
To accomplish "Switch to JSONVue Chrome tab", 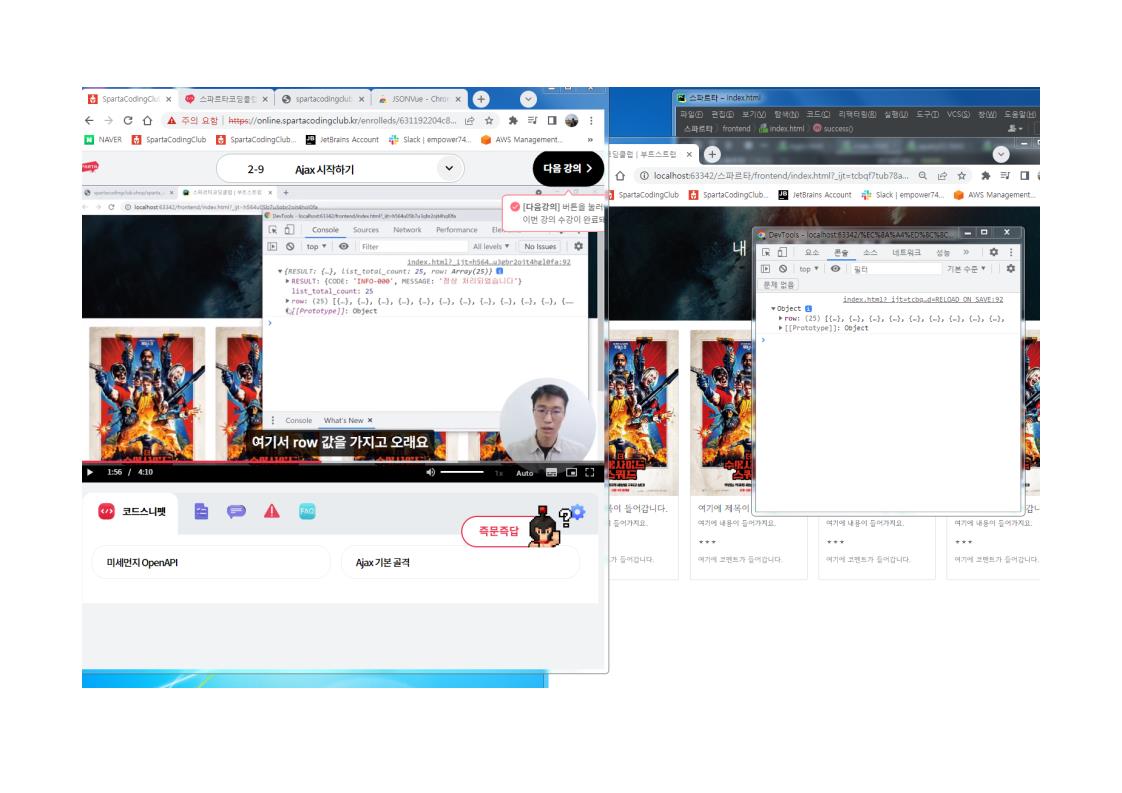I will coord(419,99).
